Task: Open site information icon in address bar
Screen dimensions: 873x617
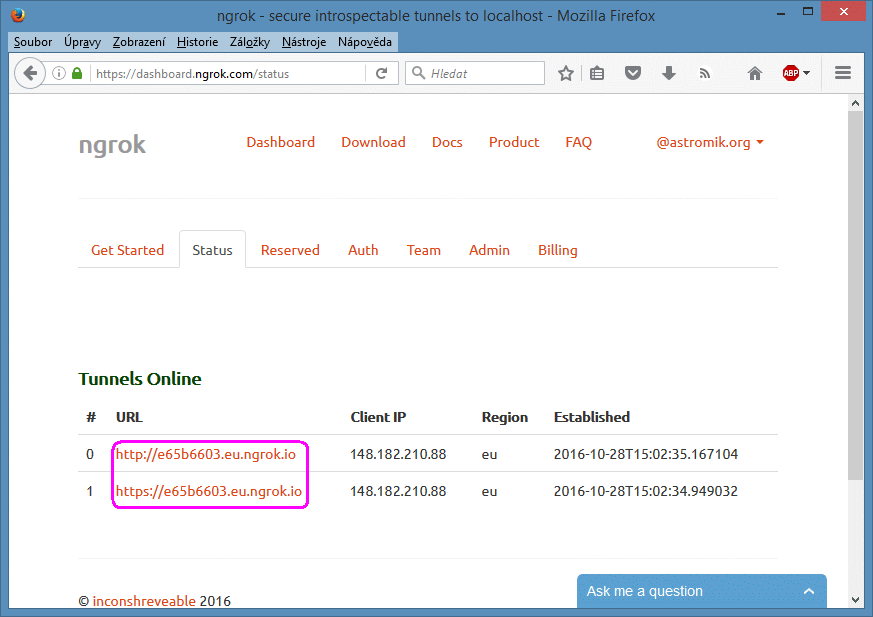Action: click(x=58, y=74)
